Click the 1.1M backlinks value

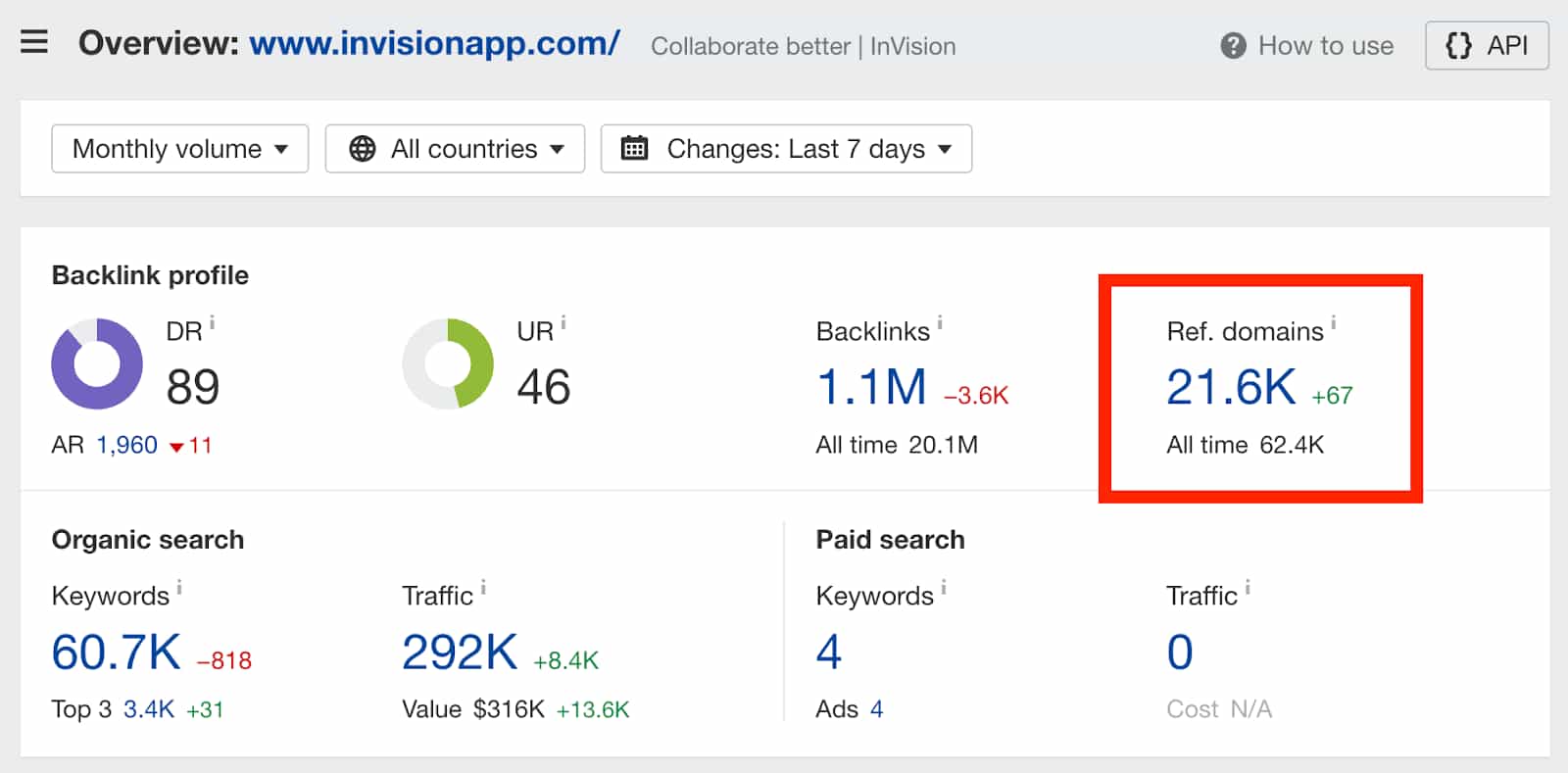pyautogui.click(x=871, y=387)
